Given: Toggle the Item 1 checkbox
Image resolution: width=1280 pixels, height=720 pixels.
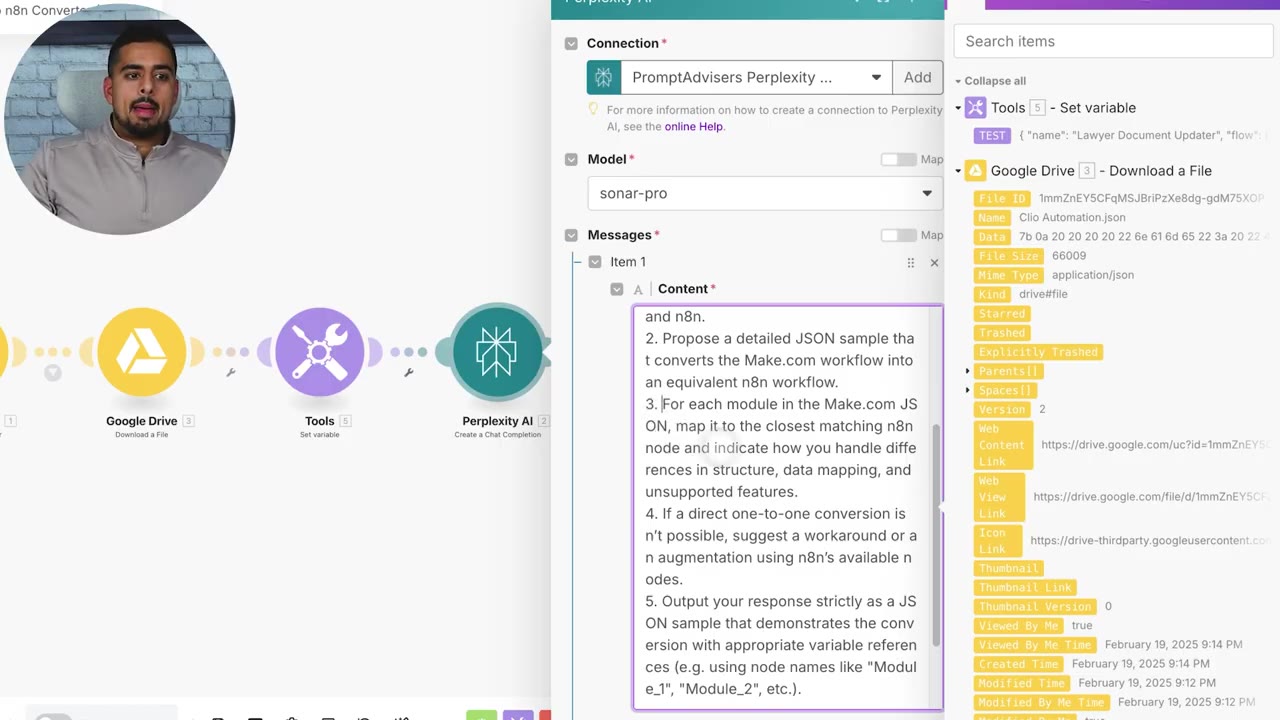Looking at the screenshot, I should [x=595, y=262].
